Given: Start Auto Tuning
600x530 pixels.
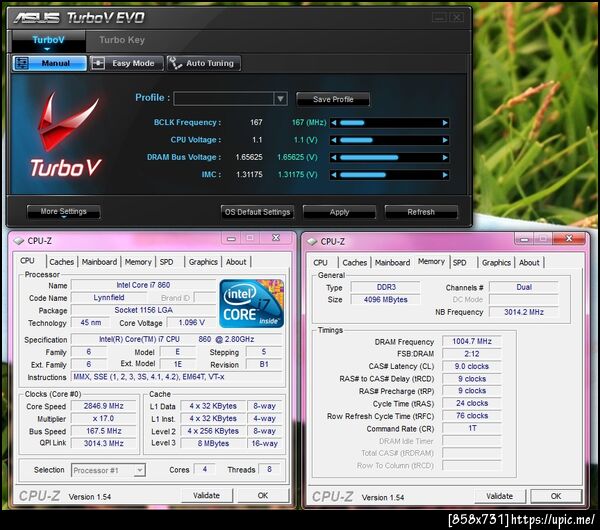Looking at the screenshot, I should point(204,63).
